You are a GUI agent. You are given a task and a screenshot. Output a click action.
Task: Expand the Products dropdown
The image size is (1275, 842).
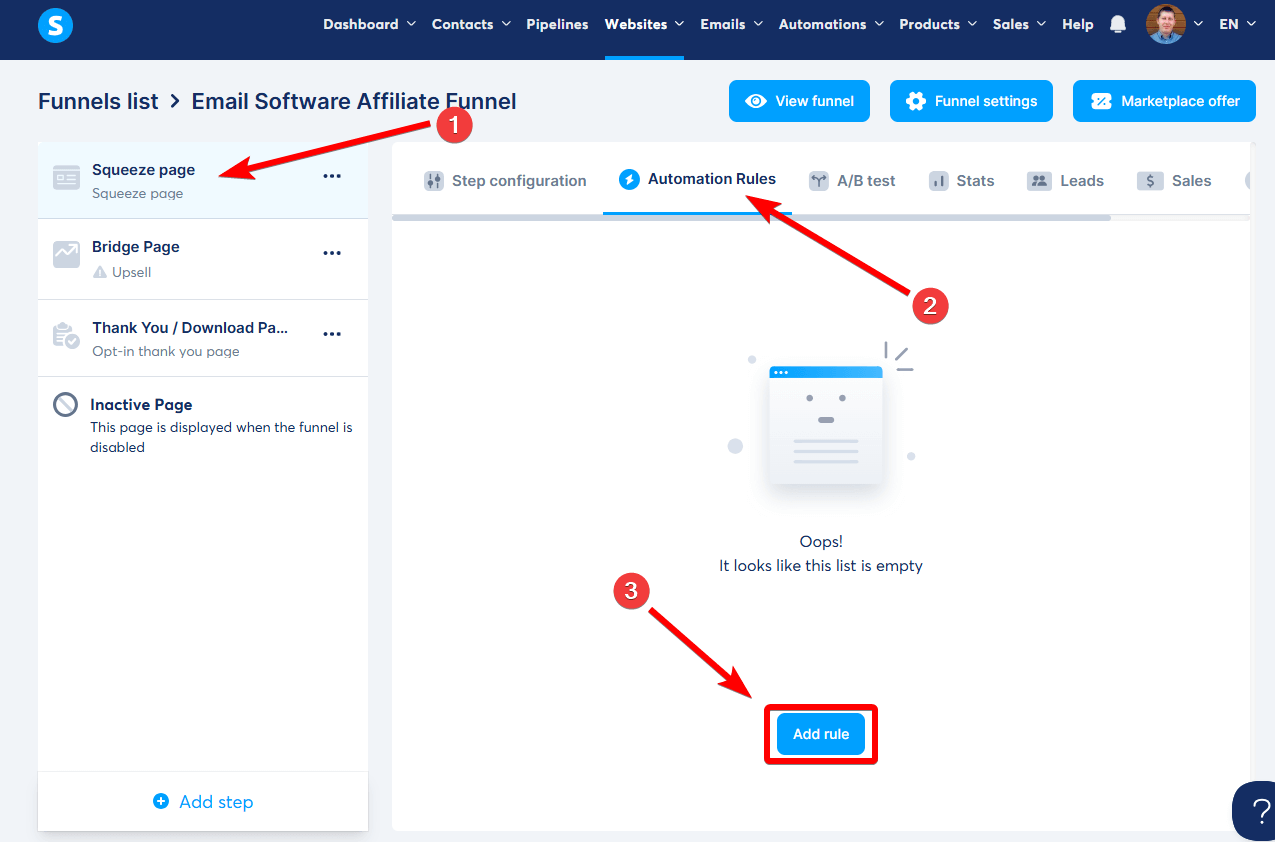938,24
